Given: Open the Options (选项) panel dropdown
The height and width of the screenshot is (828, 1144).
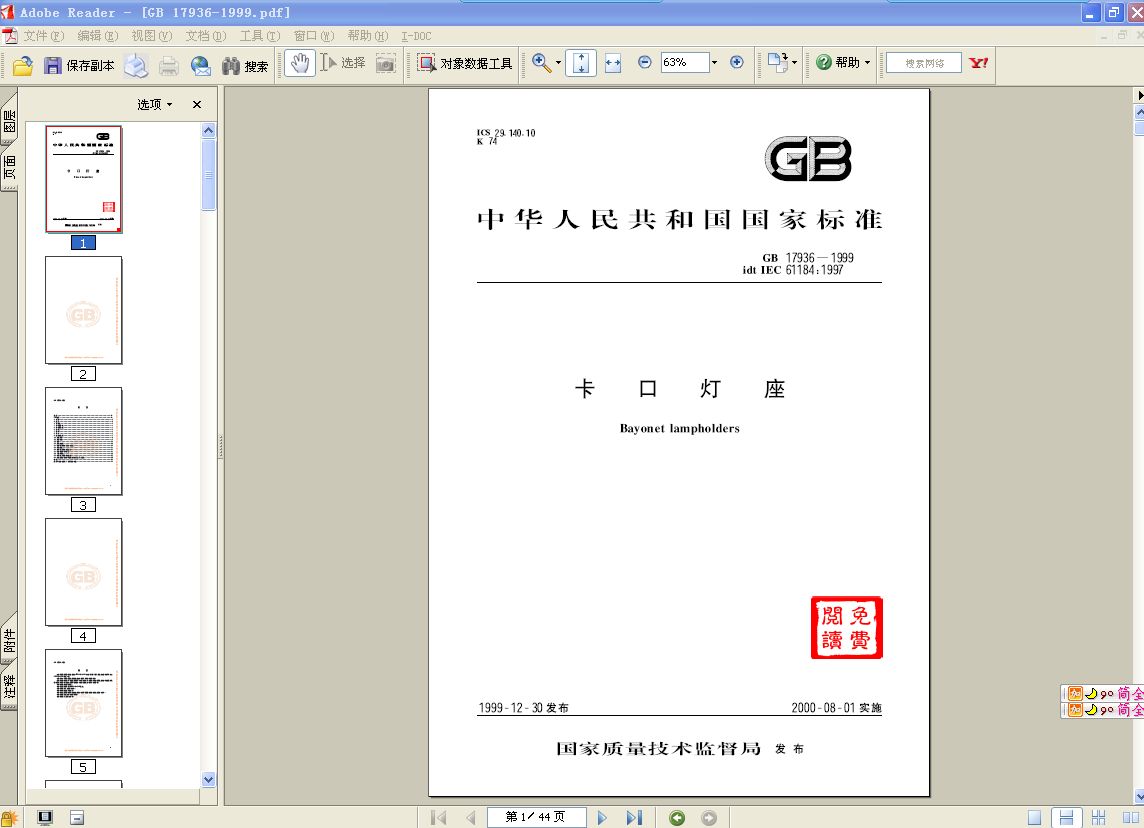Looking at the screenshot, I should (x=155, y=104).
